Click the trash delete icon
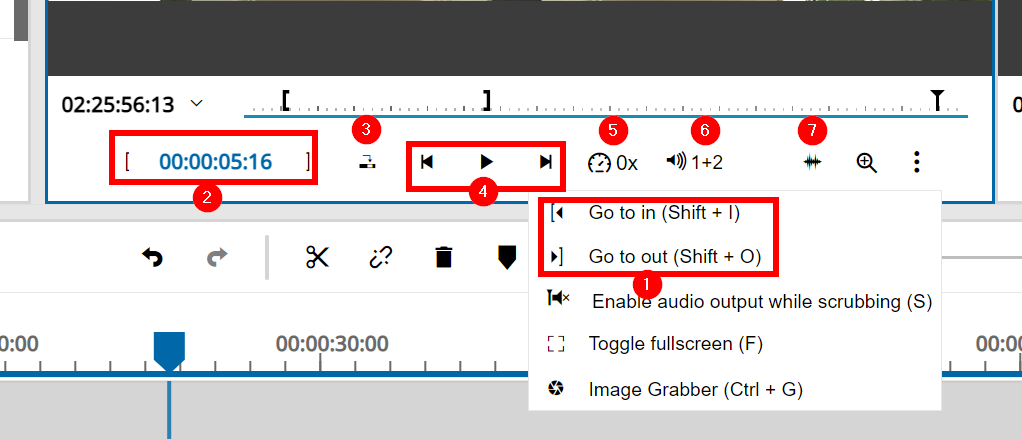This screenshot has width=1022, height=439. click(444, 257)
